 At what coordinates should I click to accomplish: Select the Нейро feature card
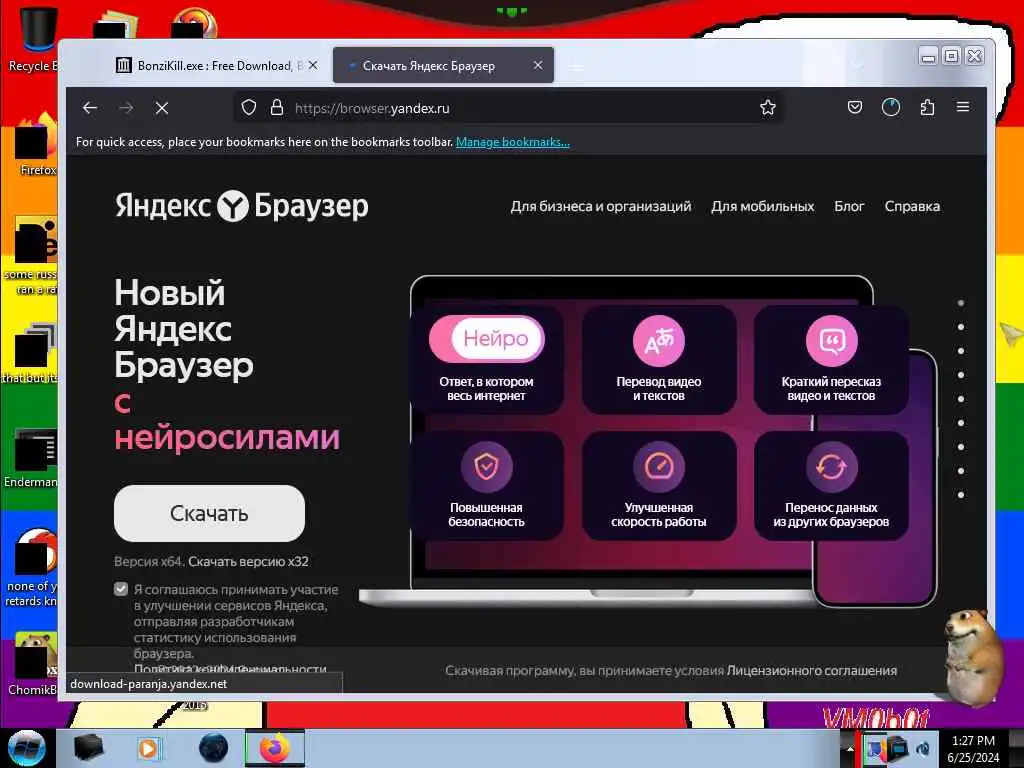click(487, 359)
